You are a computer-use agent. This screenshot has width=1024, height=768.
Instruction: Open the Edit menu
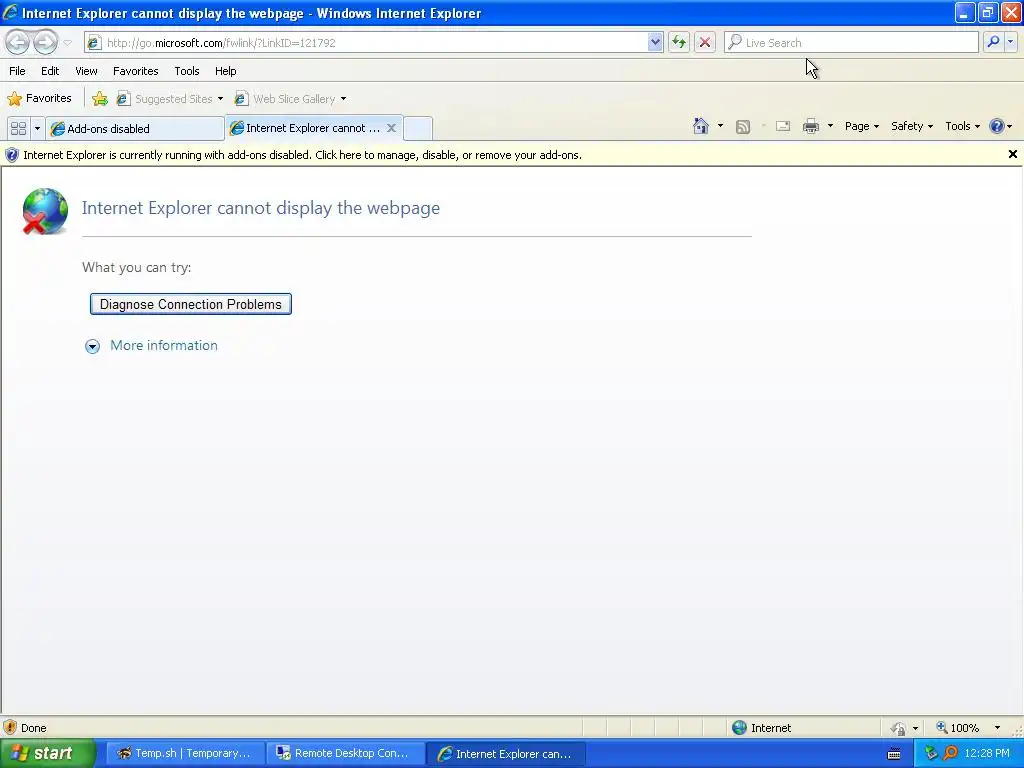coord(50,71)
